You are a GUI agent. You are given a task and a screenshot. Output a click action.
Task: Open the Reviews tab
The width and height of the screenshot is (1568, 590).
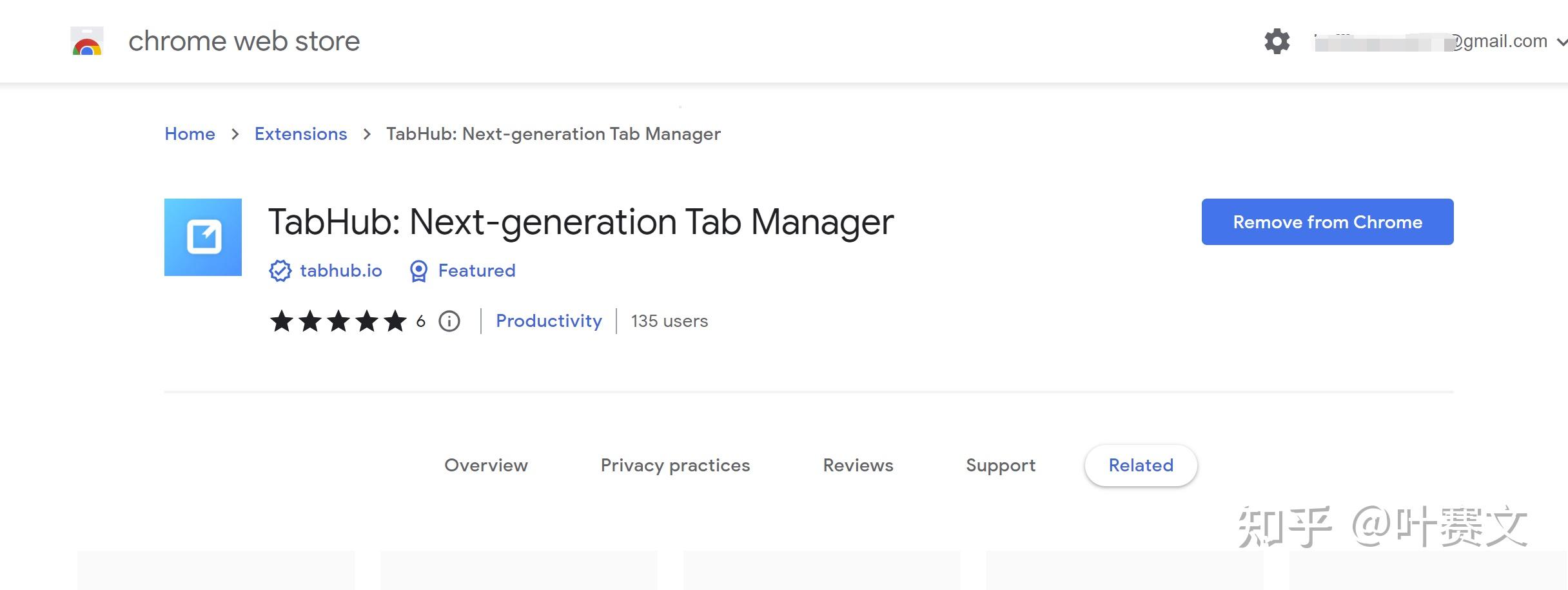pyautogui.click(x=858, y=466)
